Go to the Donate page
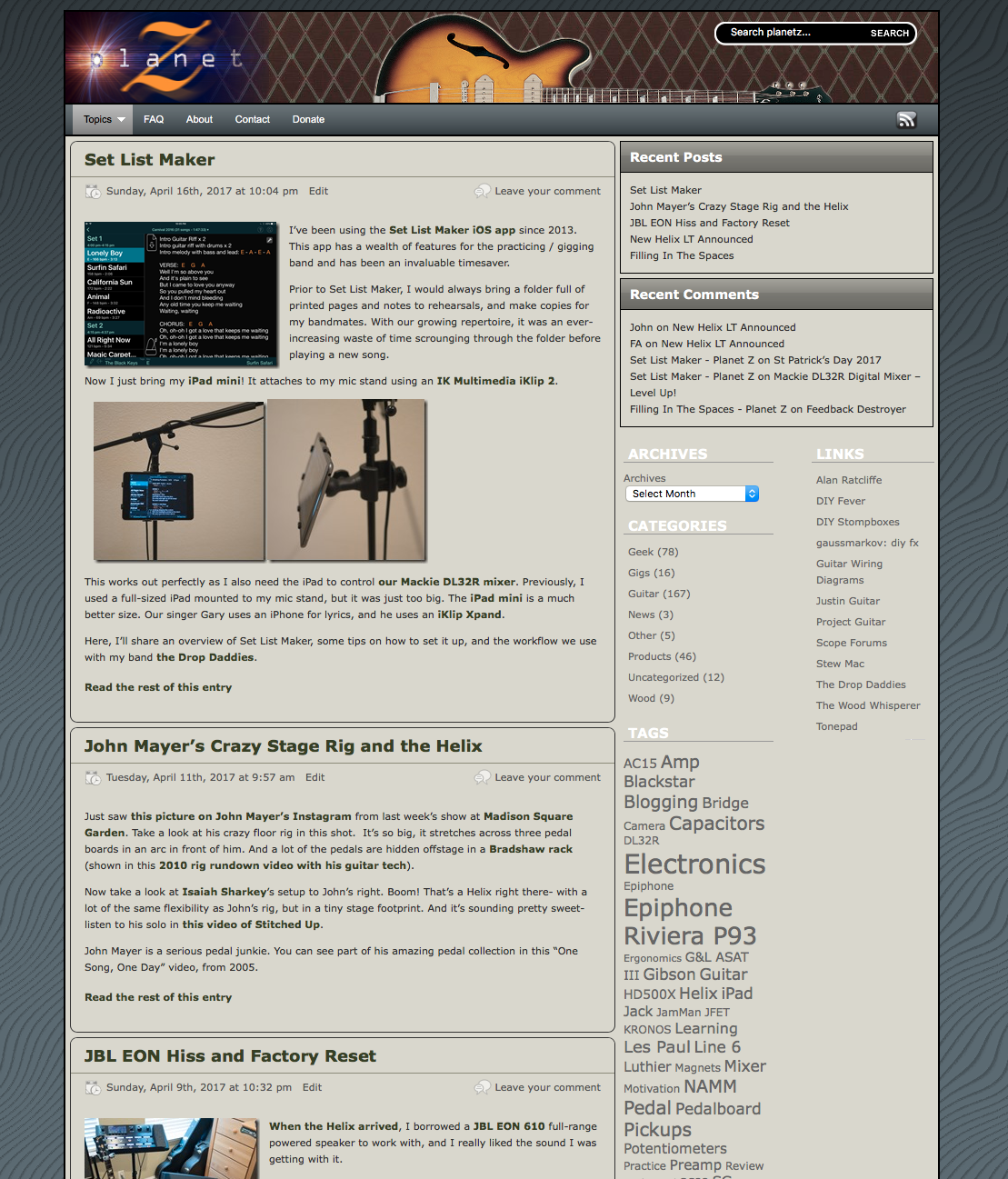1008x1179 pixels. click(x=308, y=120)
